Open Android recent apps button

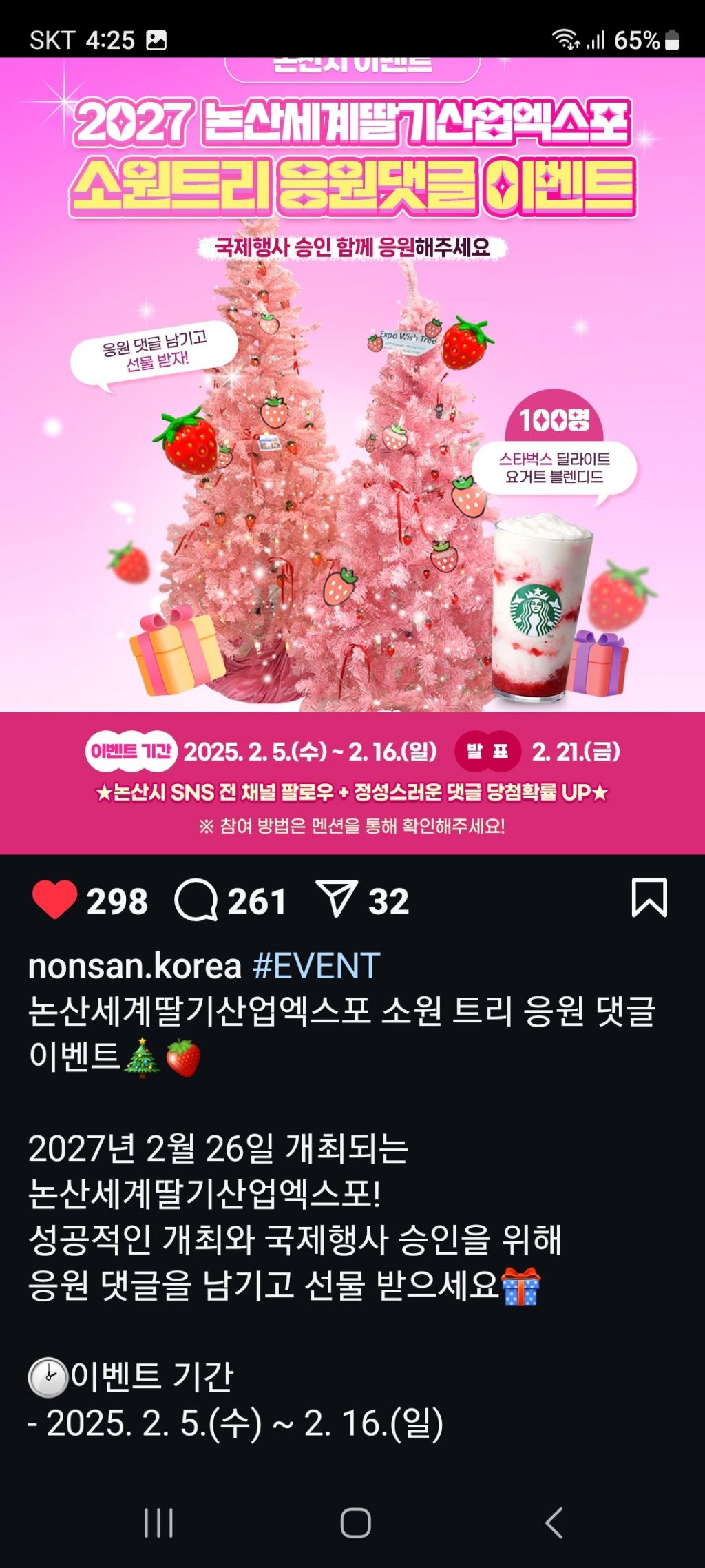158,1523
